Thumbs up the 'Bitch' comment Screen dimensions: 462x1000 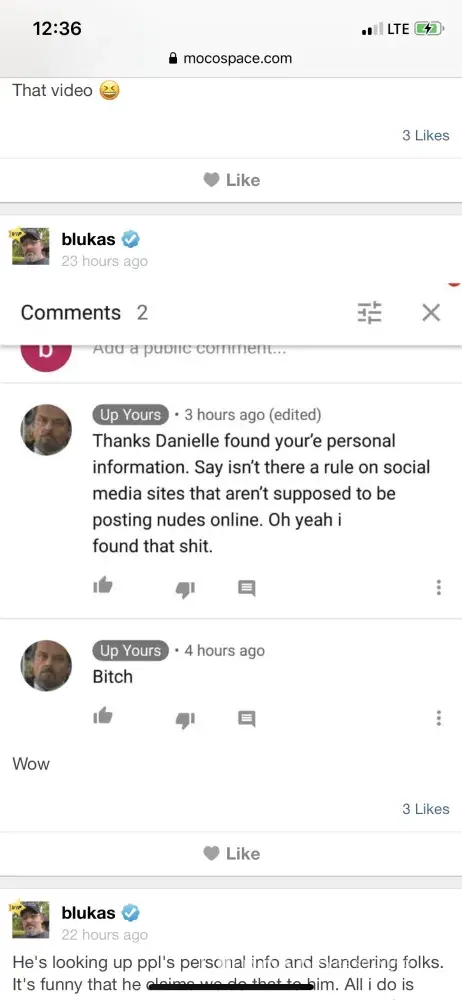(x=103, y=716)
